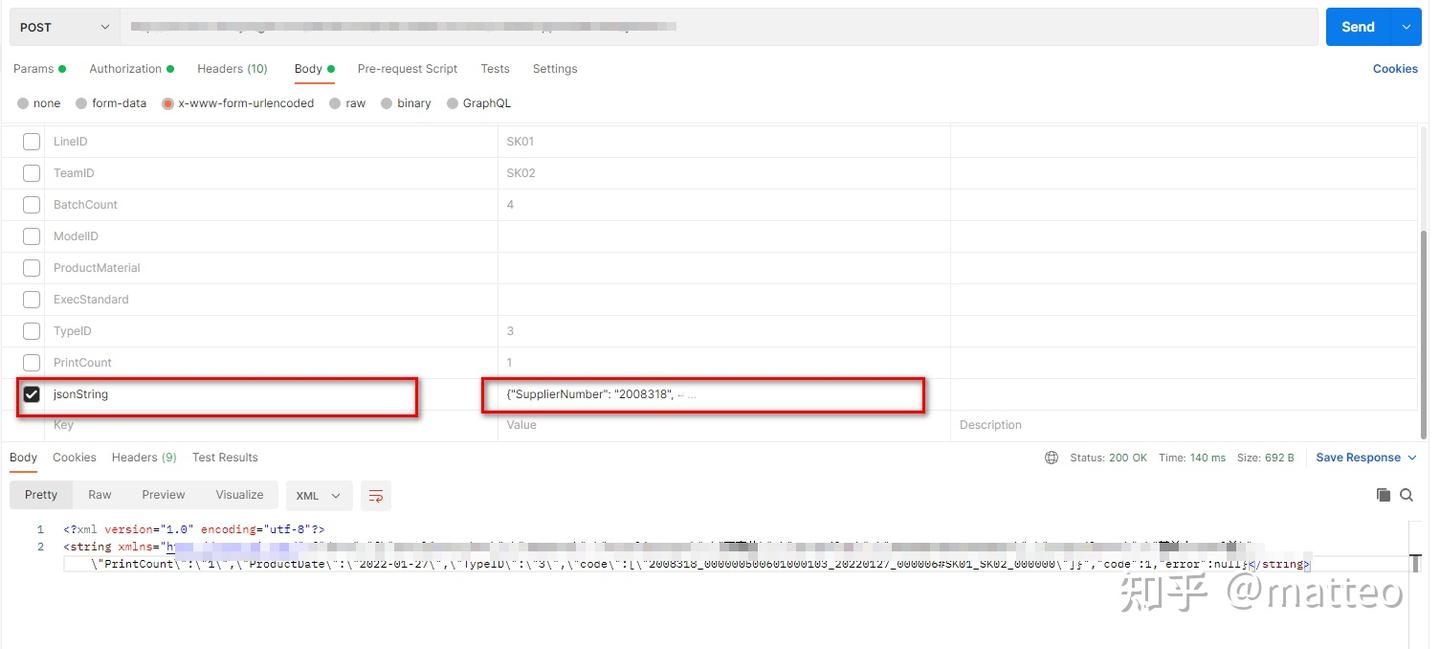The image size is (1440, 649).
Task: Open the Cookies manager link
Action: 1395,68
